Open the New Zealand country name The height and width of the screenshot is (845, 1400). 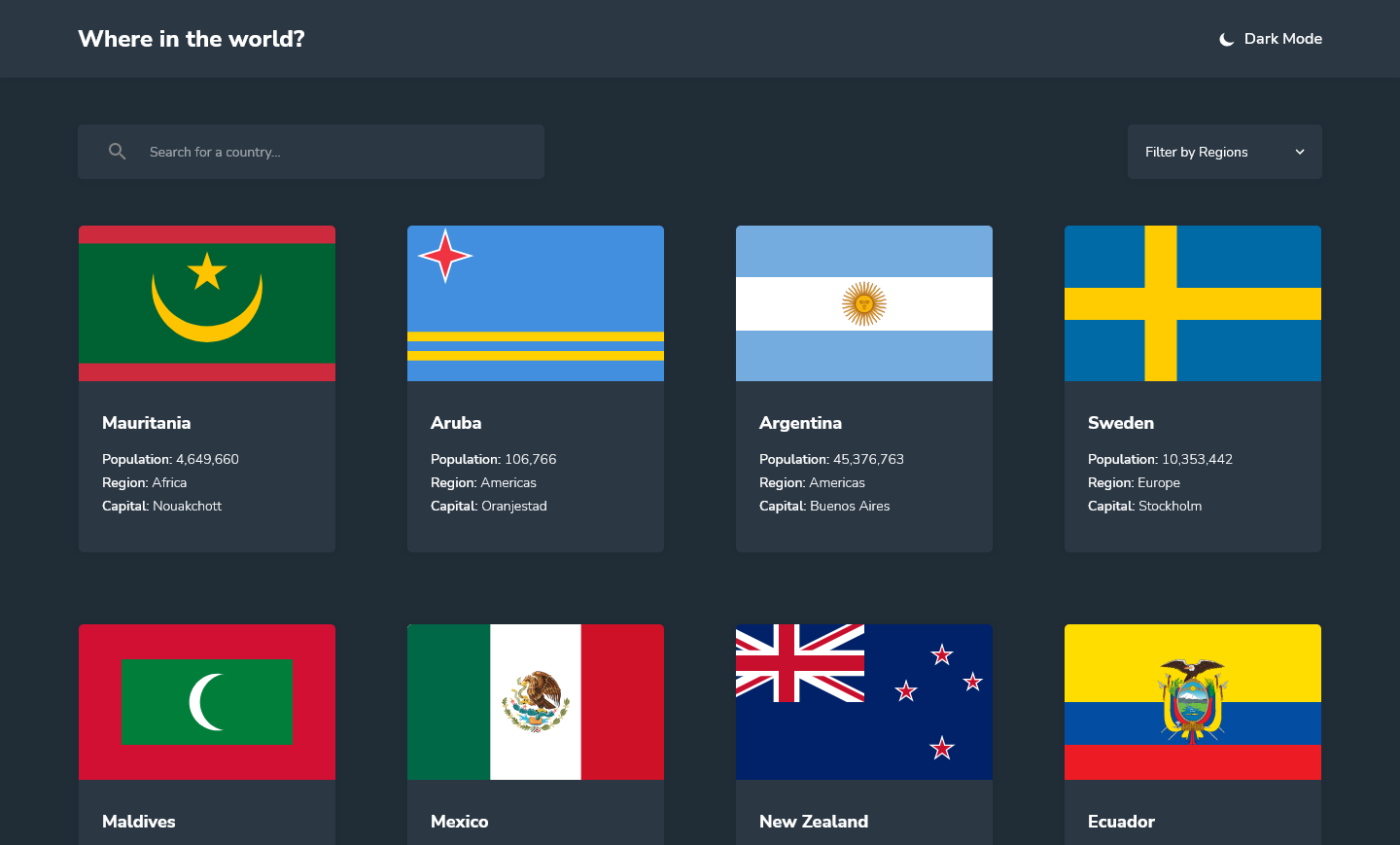tap(814, 822)
